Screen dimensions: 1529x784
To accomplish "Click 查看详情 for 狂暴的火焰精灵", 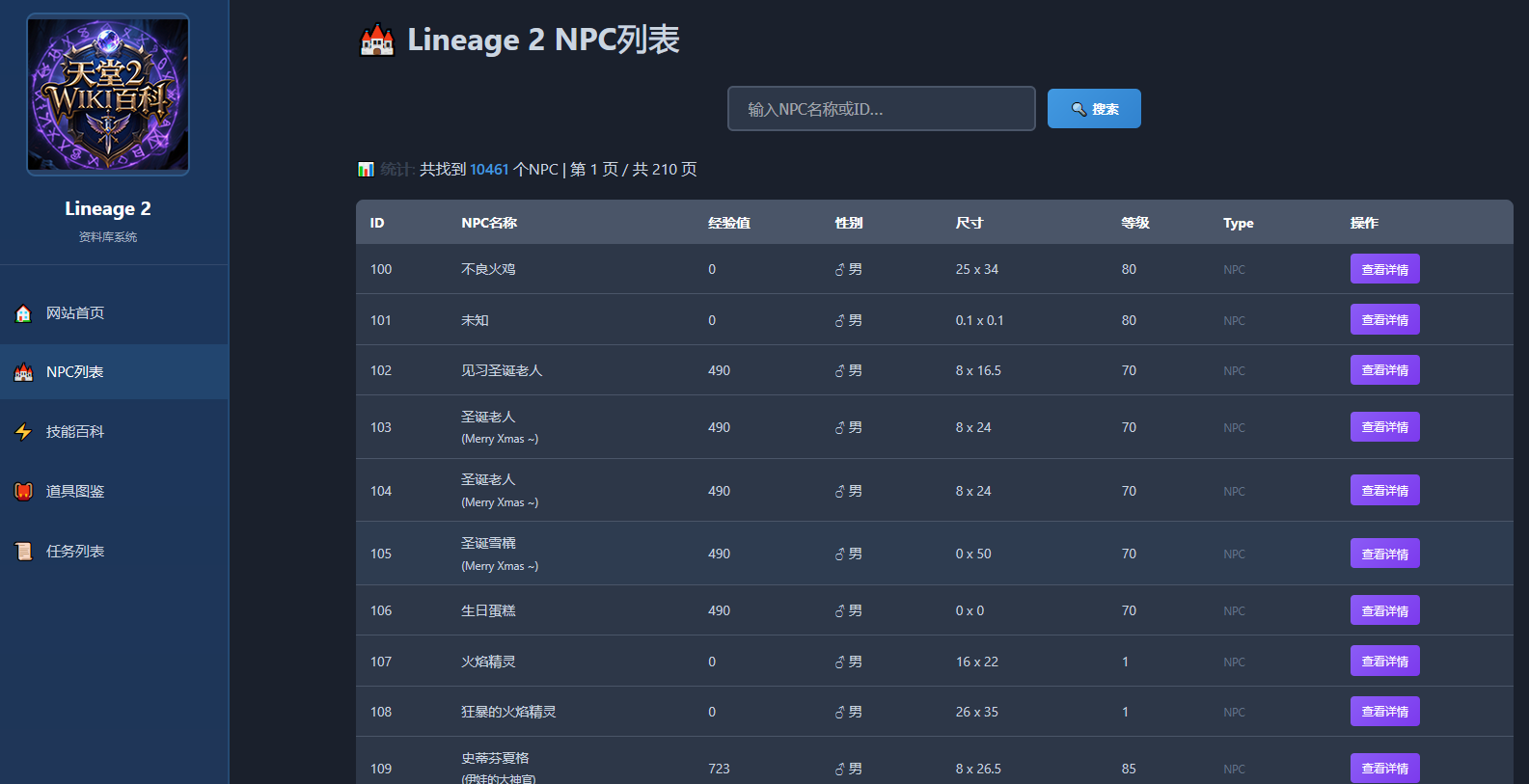I will (1384, 712).
